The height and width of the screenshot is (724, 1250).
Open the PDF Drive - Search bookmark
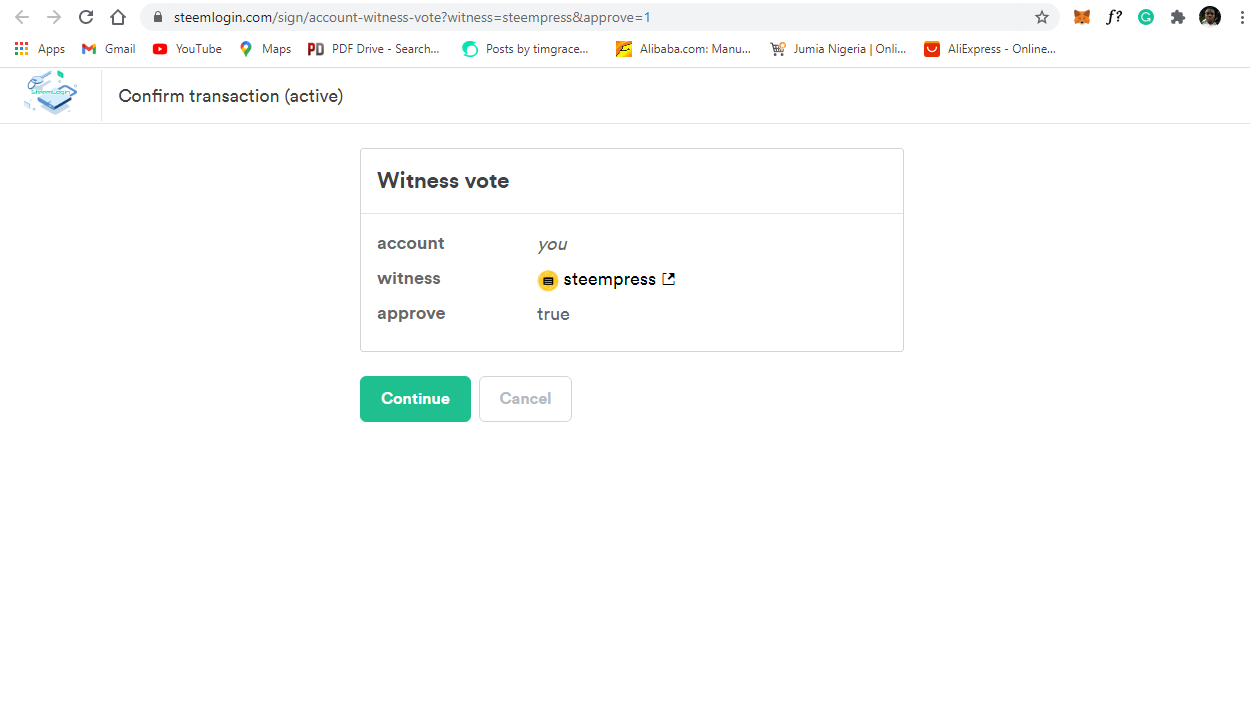pyautogui.click(x=373, y=48)
